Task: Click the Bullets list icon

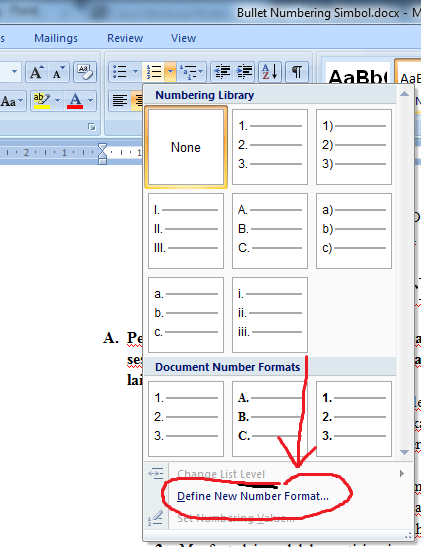Action: pyautogui.click(x=120, y=72)
